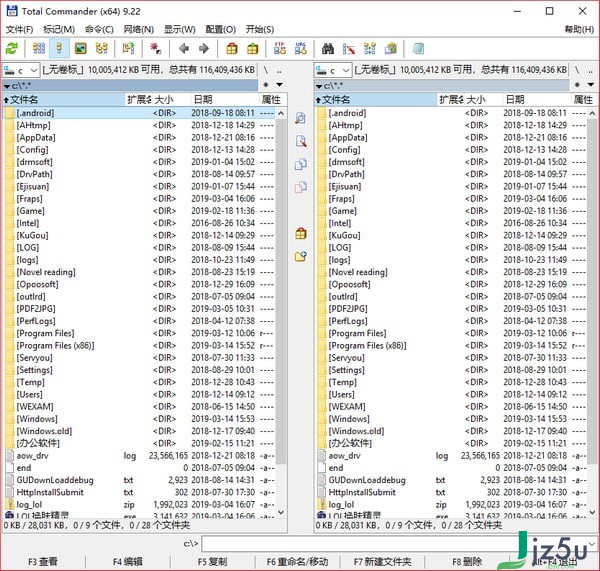
Task: Open the 显示(W) menu
Action: tap(179, 29)
